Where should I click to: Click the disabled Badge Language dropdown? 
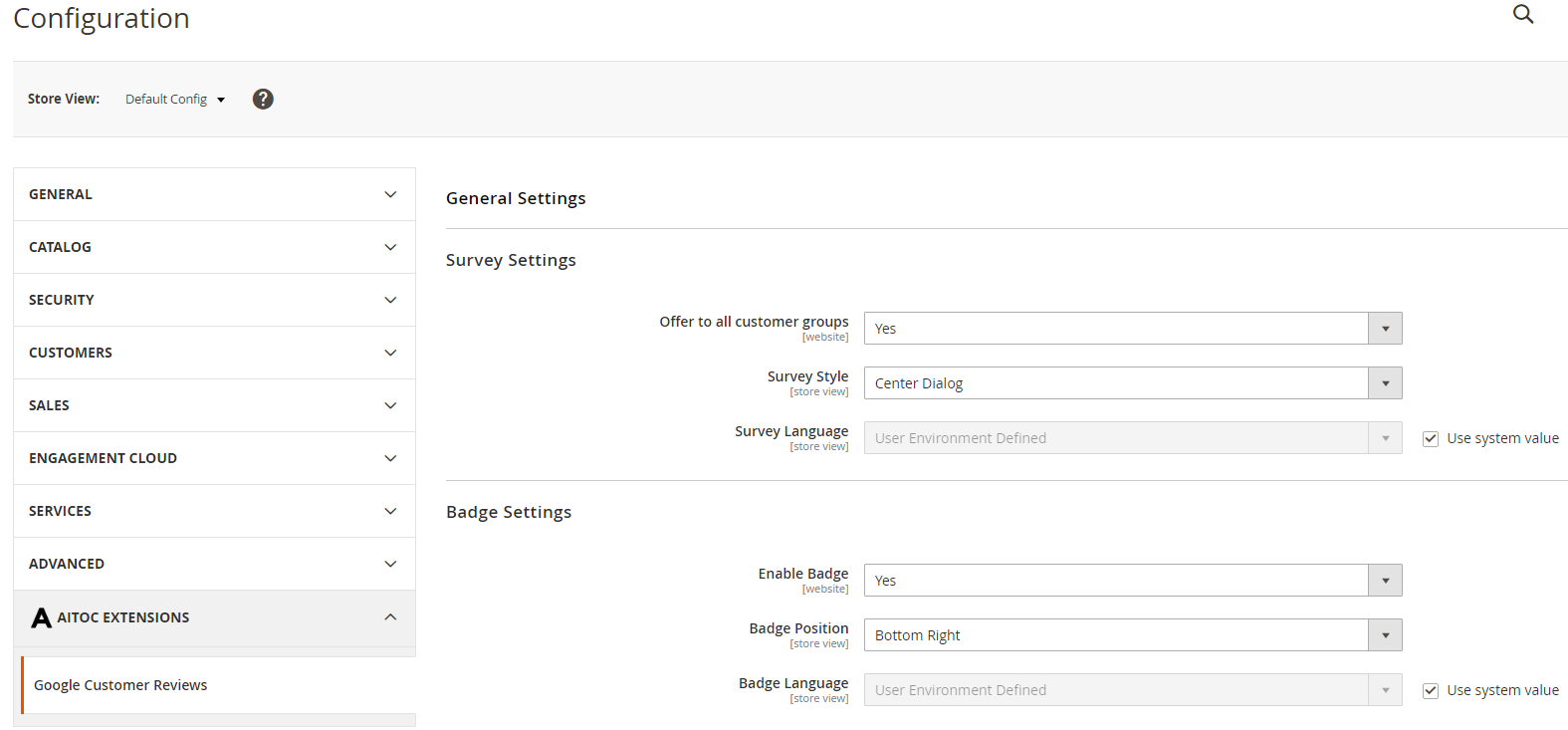point(1133,690)
